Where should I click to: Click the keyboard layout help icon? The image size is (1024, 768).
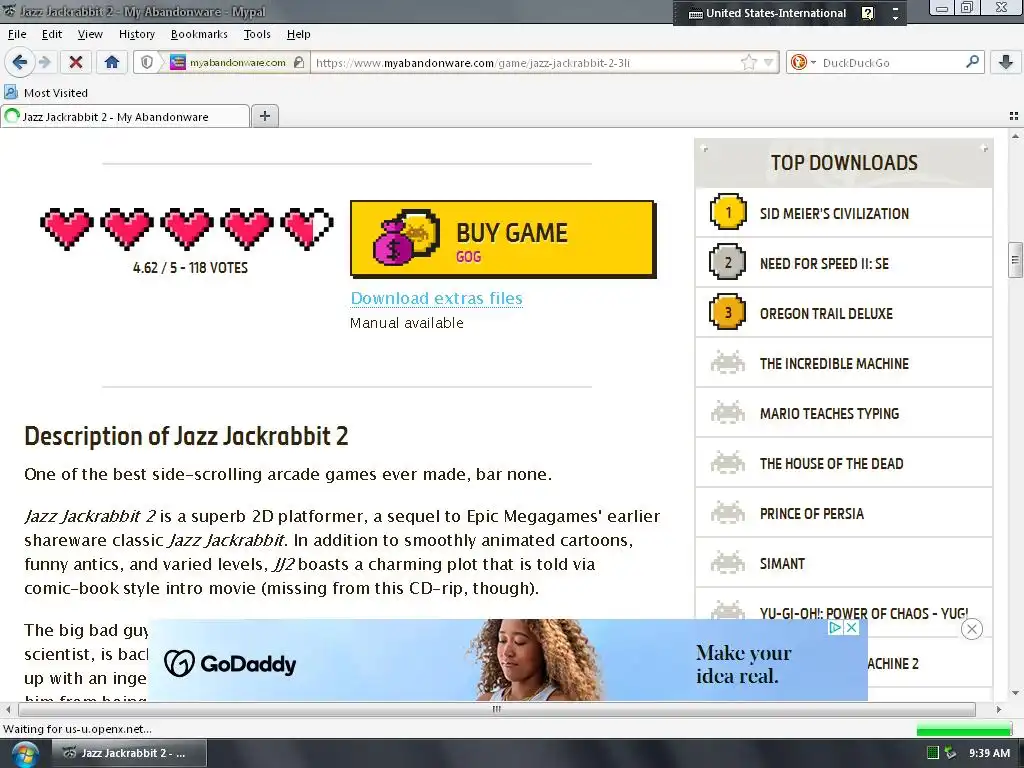click(x=867, y=13)
